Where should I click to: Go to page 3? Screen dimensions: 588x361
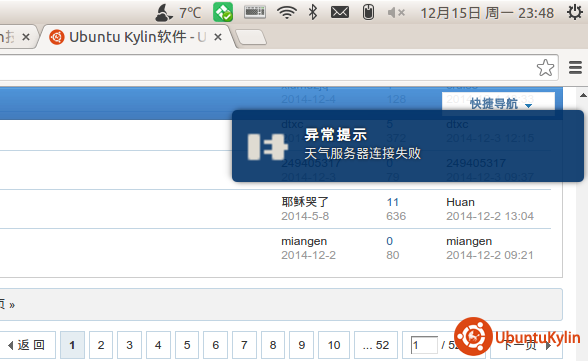[129, 345]
